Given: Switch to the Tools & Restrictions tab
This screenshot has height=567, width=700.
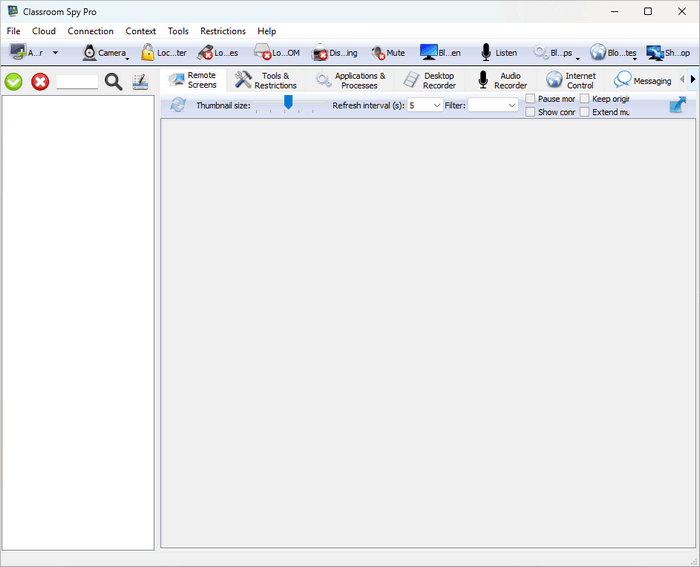Looking at the screenshot, I should pyautogui.click(x=266, y=80).
